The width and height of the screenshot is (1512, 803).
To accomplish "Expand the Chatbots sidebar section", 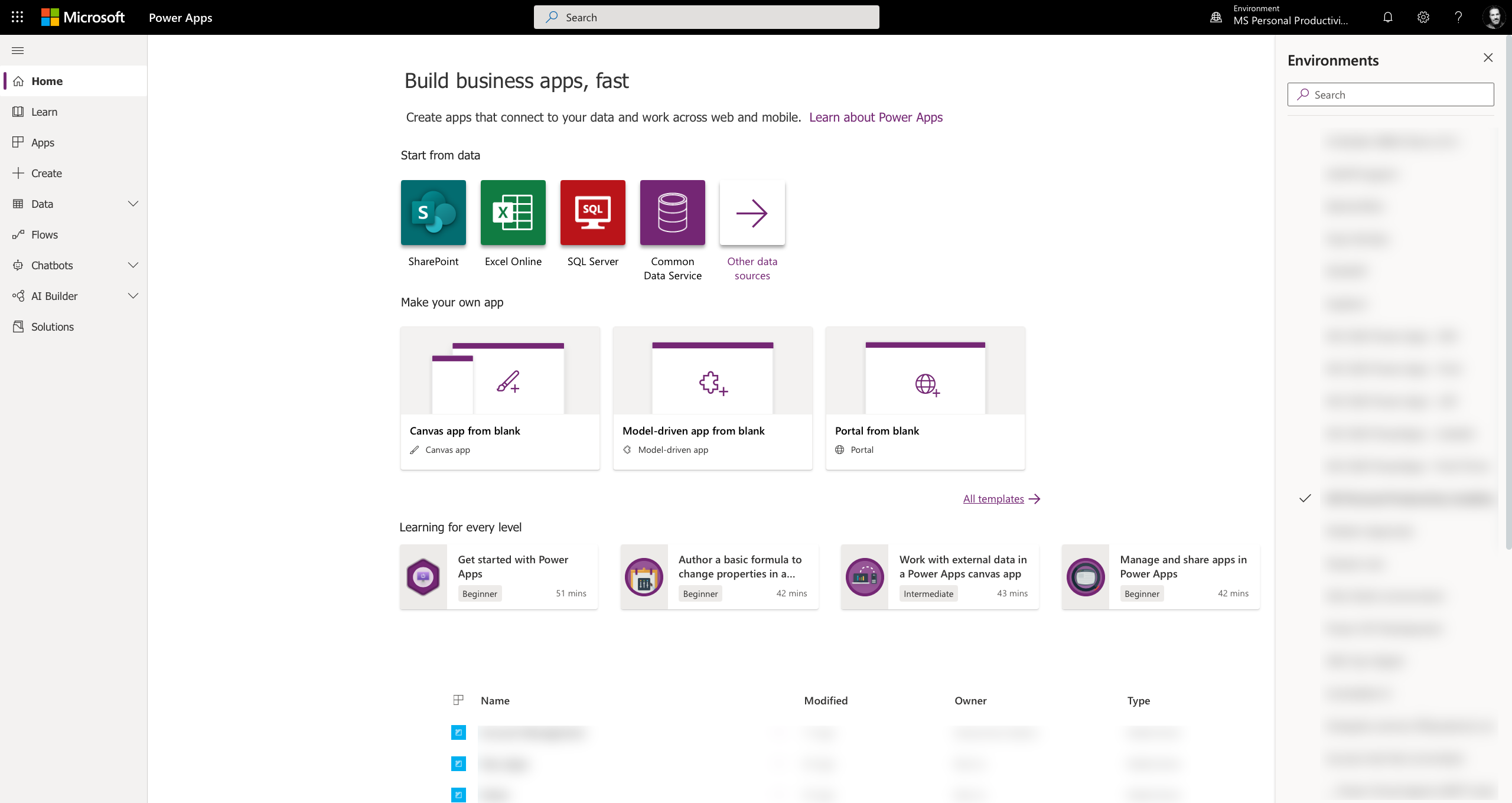I will pyautogui.click(x=133, y=265).
